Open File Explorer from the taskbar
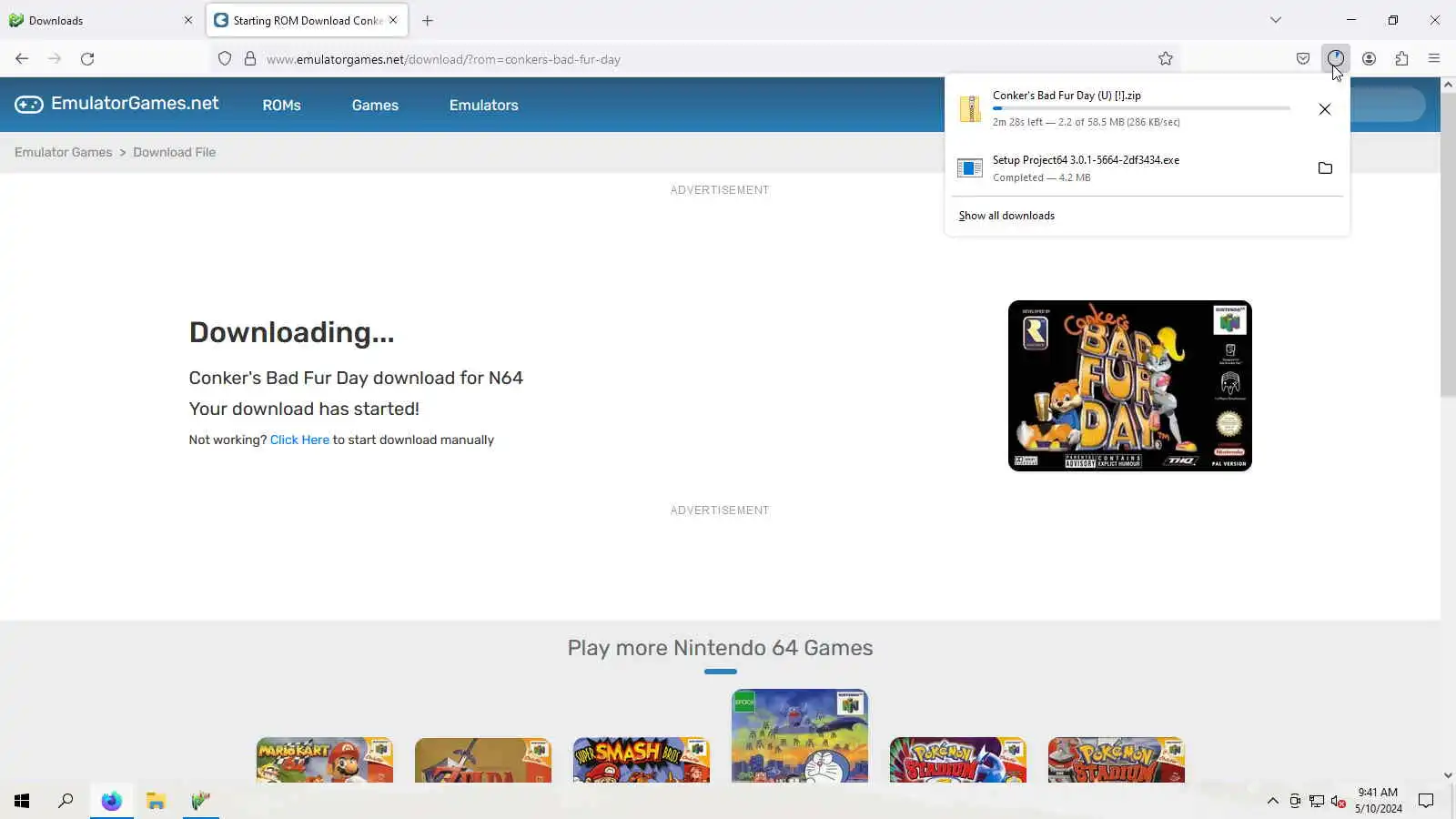 click(156, 801)
